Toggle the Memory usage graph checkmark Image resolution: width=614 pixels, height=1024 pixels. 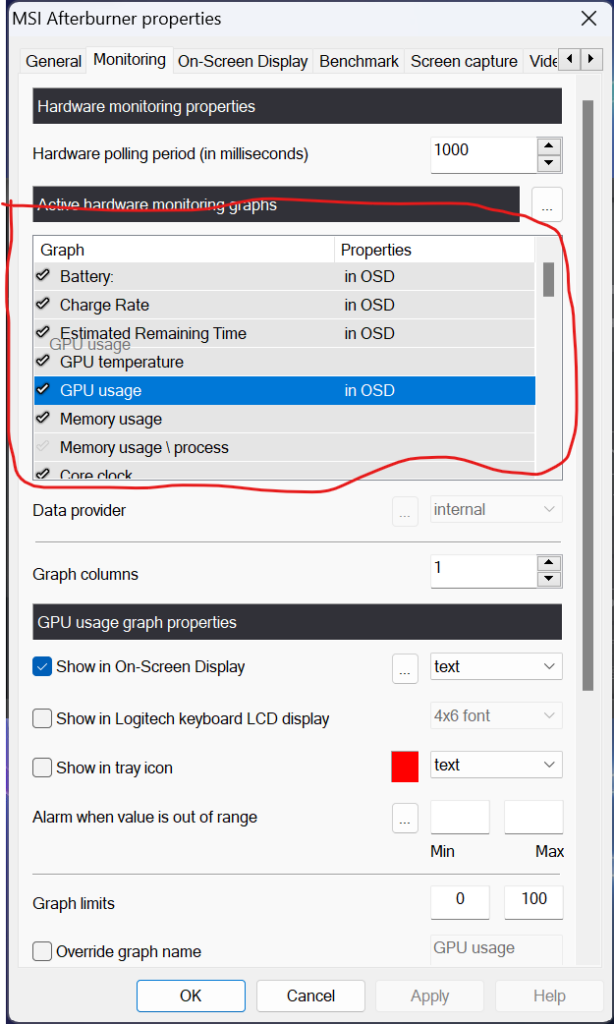coord(43,419)
